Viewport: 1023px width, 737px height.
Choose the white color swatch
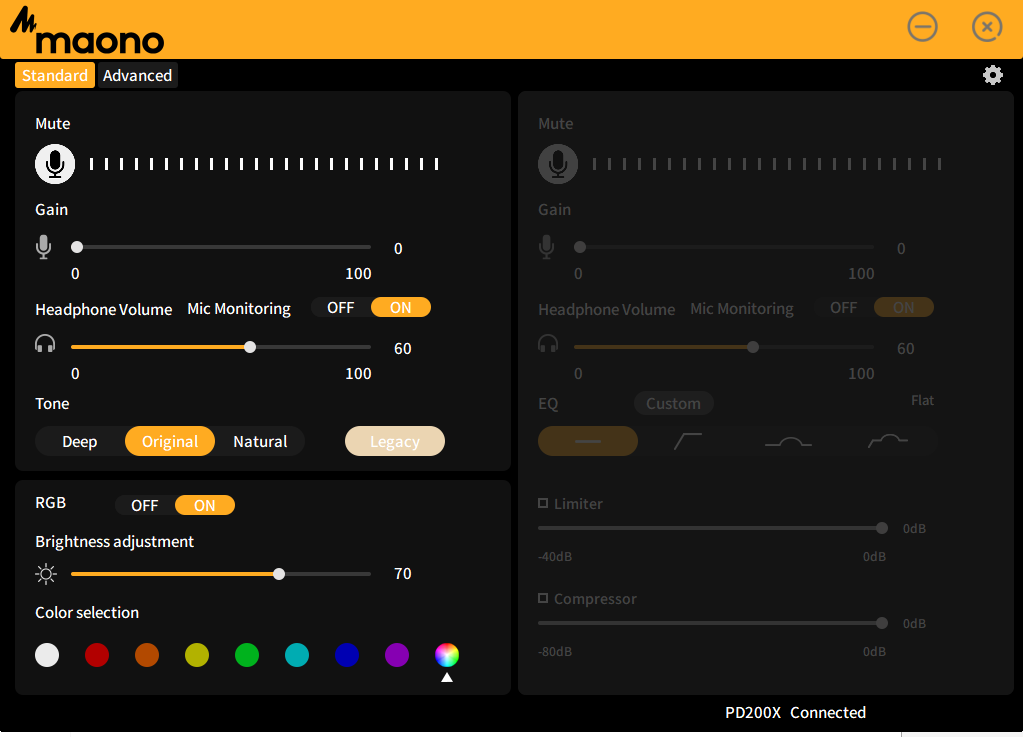pyautogui.click(x=47, y=655)
